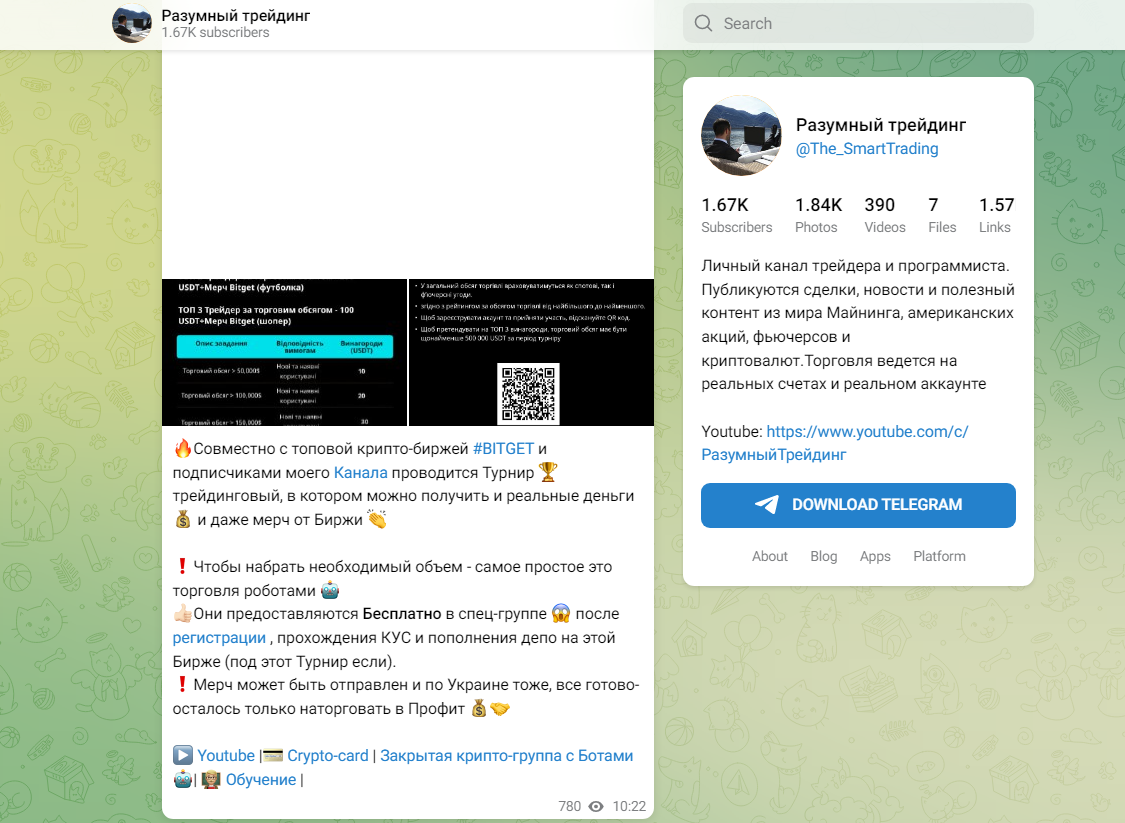The height and width of the screenshot is (823, 1125).
Task: Follow the Канала link in post
Action: point(360,473)
